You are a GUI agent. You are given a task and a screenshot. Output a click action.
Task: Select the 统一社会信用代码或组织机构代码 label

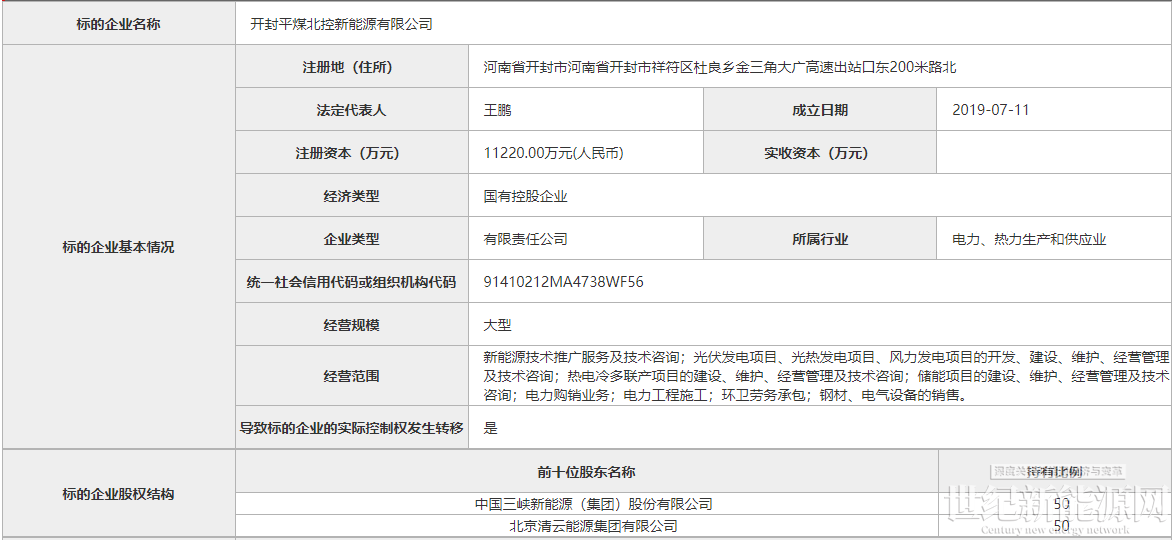click(x=352, y=282)
